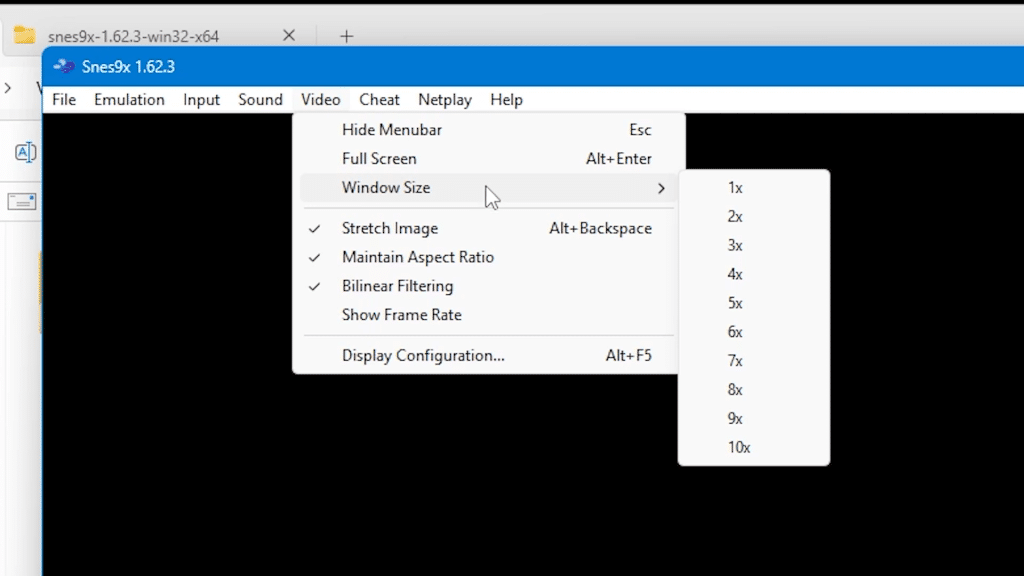This screenshot has width=1024, height=576.
Task: Click the rename icon in Explorer toolbar
Action: coord(25,152)
